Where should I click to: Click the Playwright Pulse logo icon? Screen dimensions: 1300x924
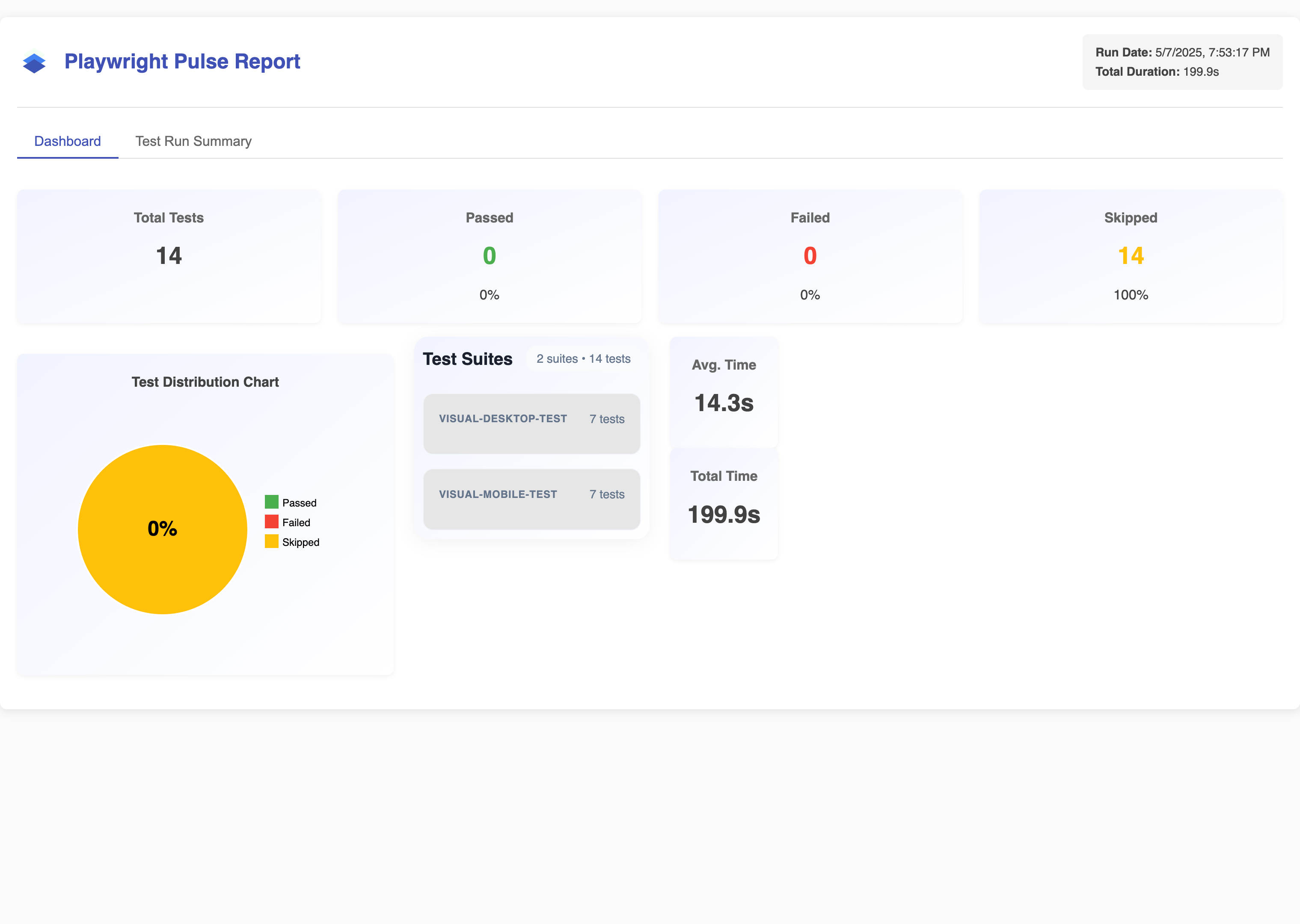(x=34, y=62)
